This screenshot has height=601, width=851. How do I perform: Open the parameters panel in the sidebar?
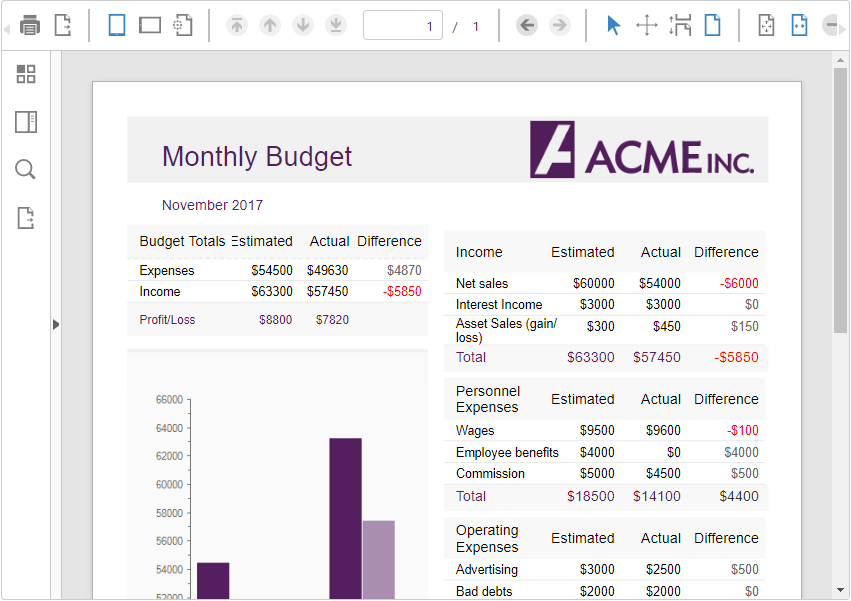26,122
